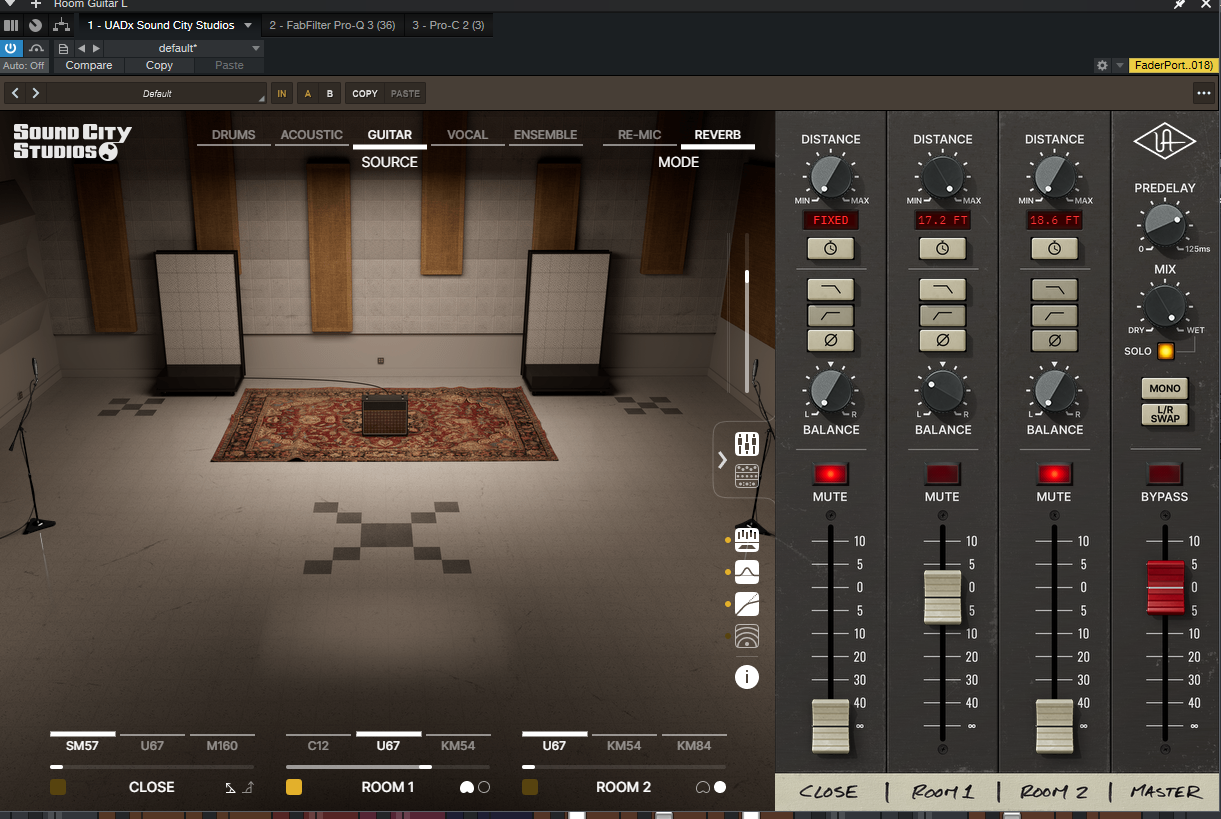Toggle the CLOSE channel MUTE button
Image resolution: width=1221 pixels, height=819 pixels.
[x=831, y=473]
